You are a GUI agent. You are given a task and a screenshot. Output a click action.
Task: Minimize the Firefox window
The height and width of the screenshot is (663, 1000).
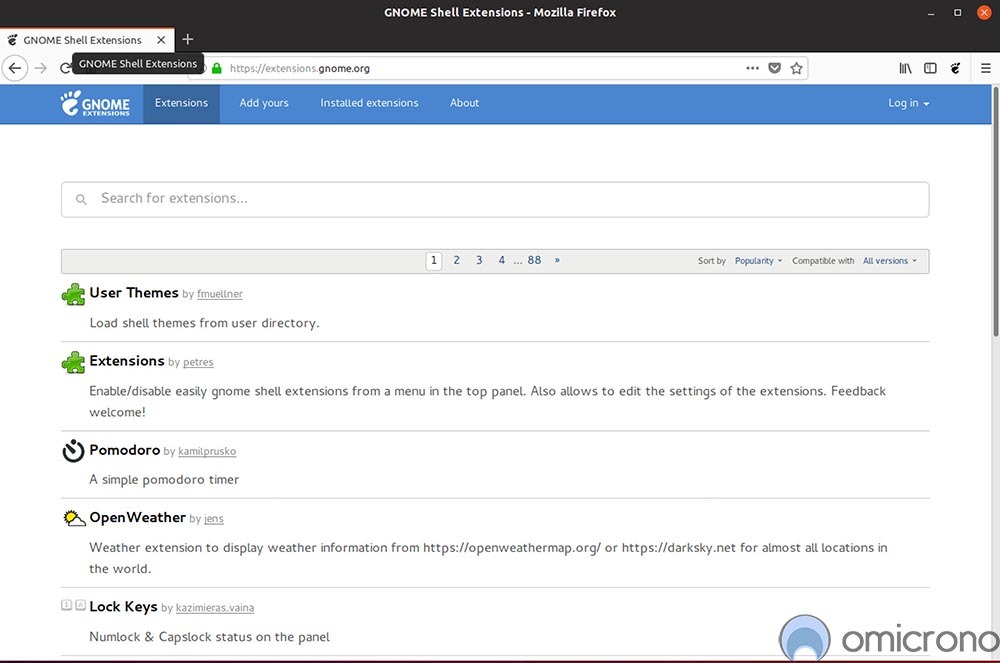(931, 13)
